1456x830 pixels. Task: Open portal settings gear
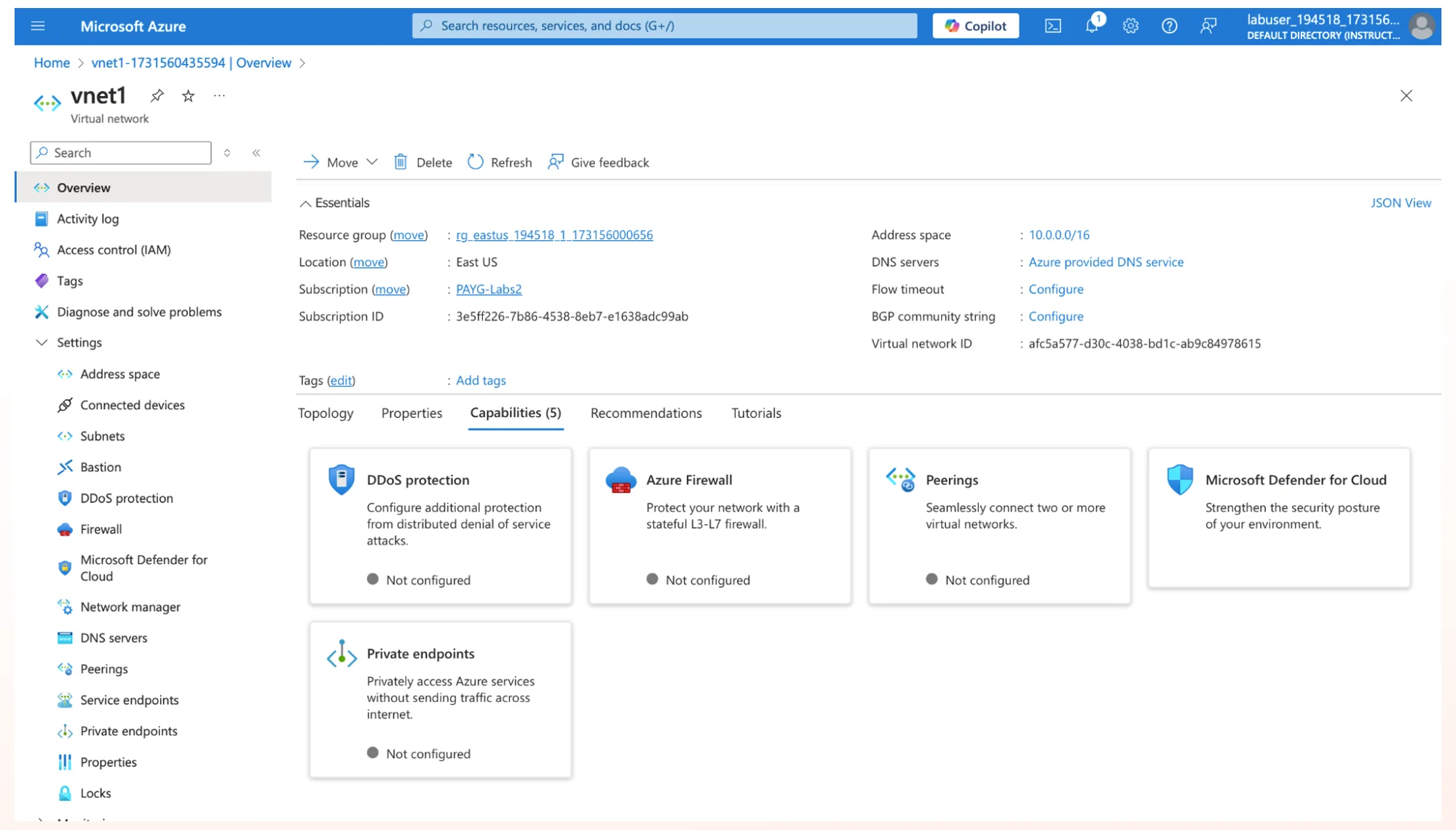click(1130, 26)
